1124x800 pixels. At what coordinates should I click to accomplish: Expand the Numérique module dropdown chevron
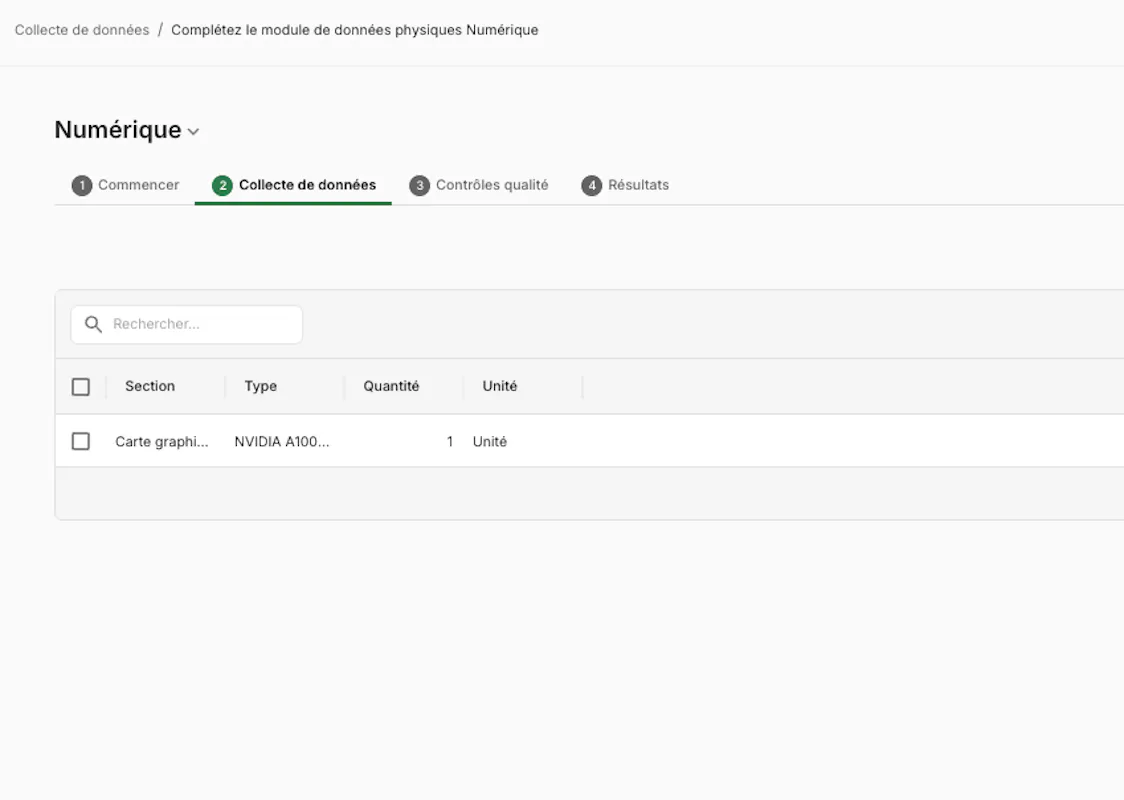pos(193,132)
